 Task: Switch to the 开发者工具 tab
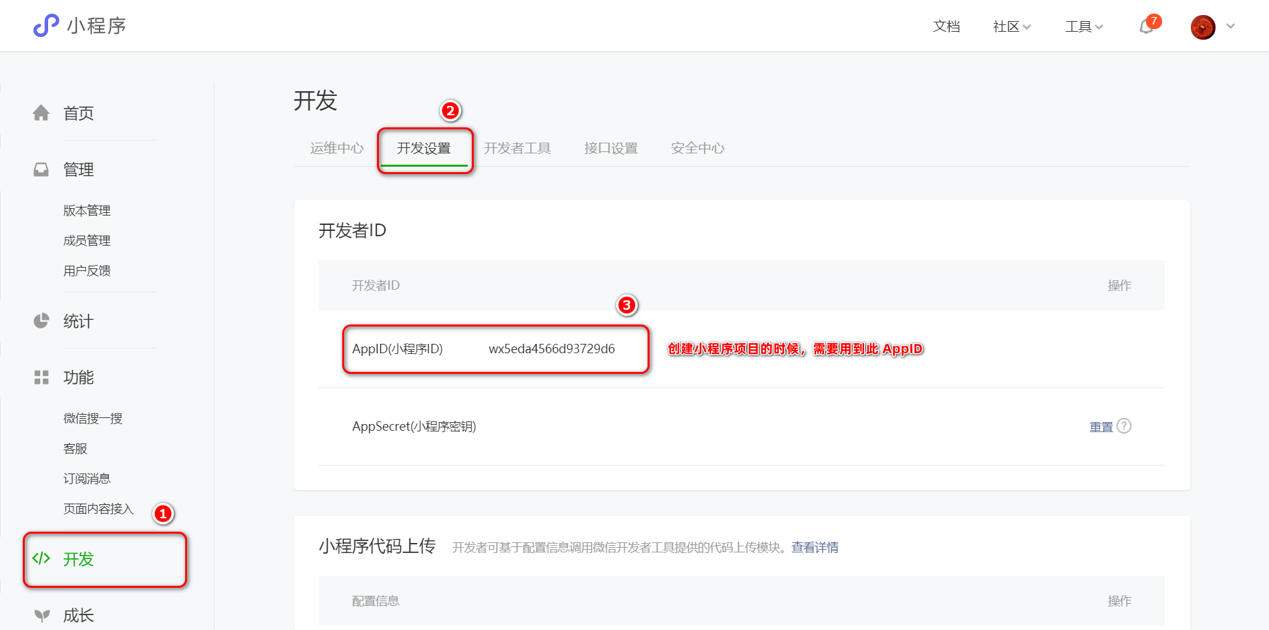[x=518, y=148]
